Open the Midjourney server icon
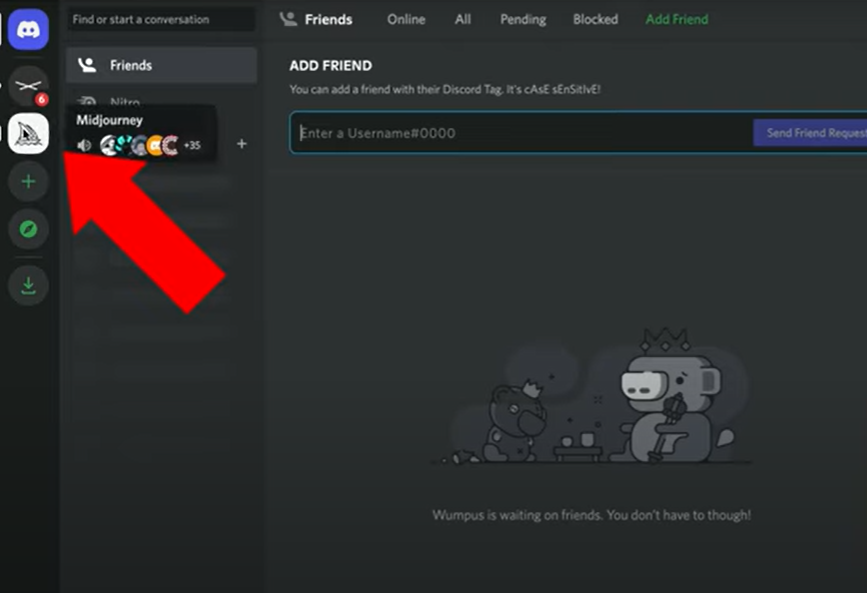This screenshot has height=593, width=867. (x=28, y=133)
